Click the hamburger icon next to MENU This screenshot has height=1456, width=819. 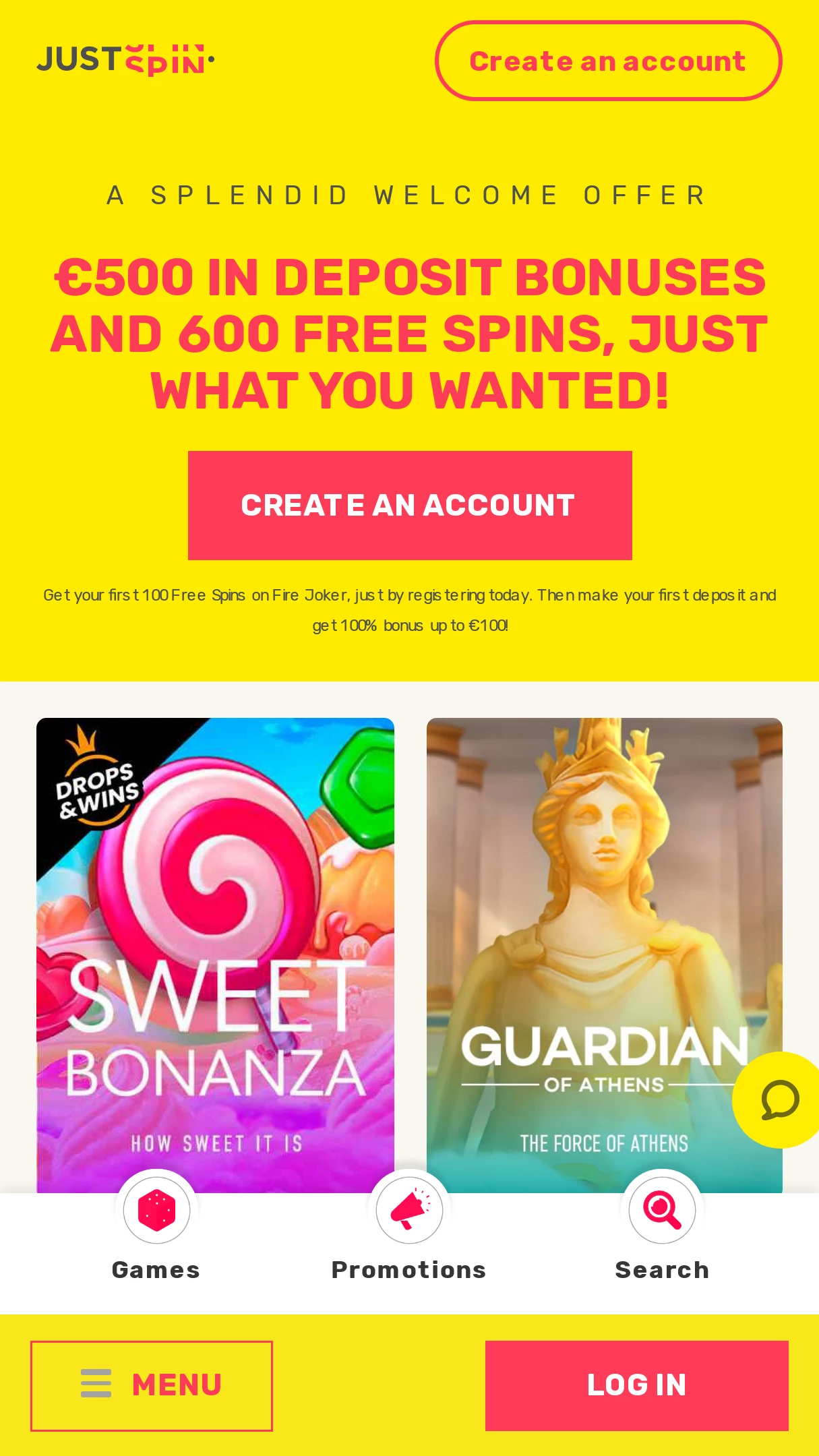96,1383
